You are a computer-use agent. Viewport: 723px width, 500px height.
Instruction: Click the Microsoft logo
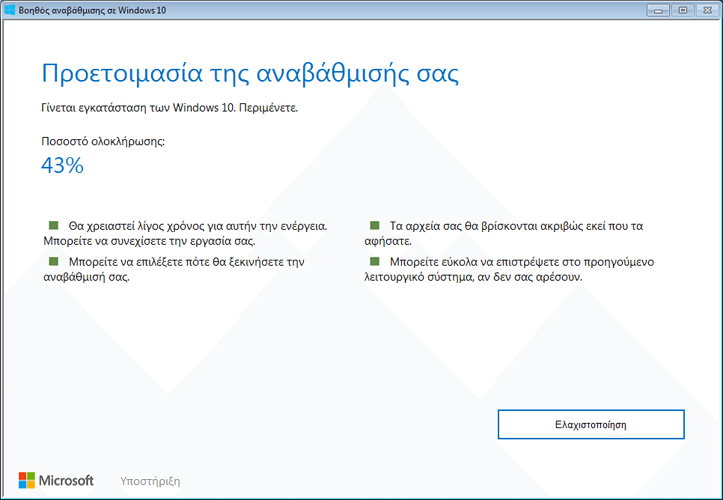pyautogui.click(x=56, y=480)
